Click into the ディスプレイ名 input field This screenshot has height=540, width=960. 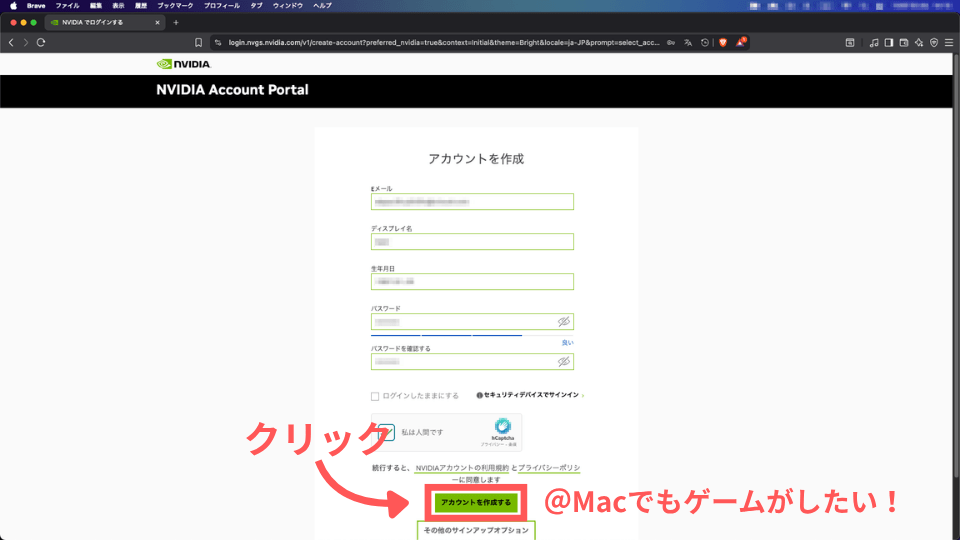click(x=472, y=241)
